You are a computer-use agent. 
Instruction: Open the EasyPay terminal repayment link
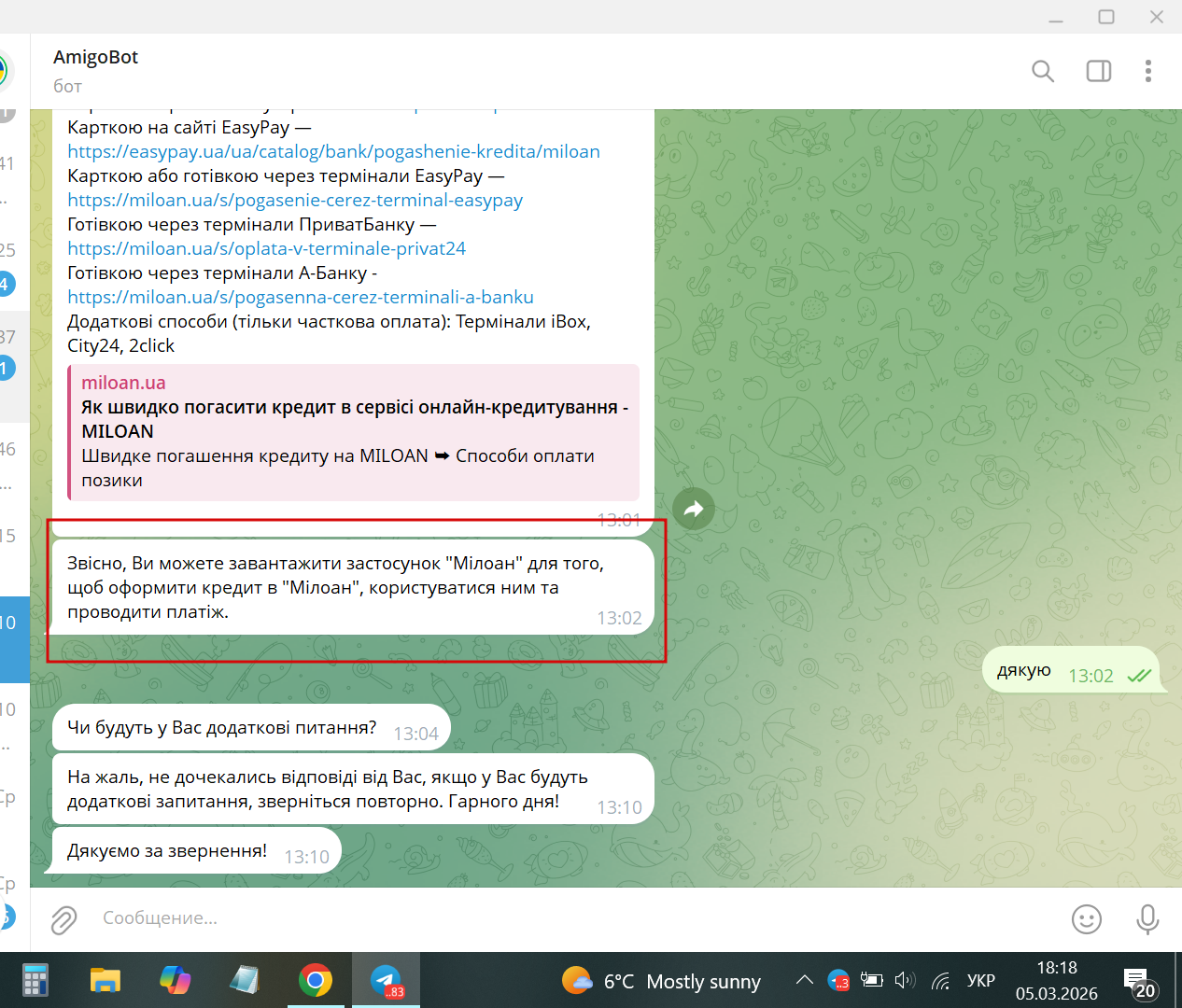tap(295, 200)
